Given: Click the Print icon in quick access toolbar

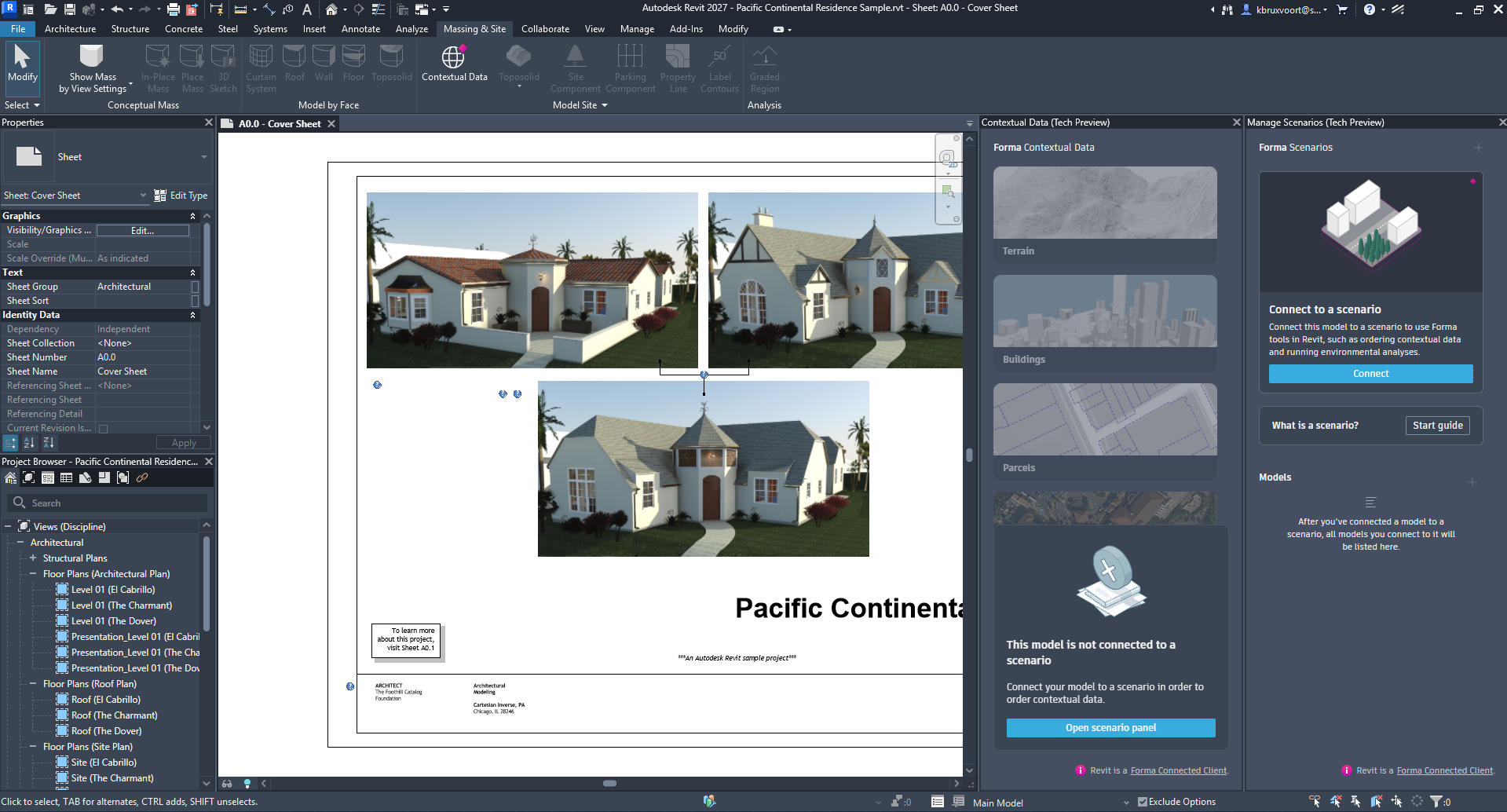Looking at the screenshot, I should tap(173, 9).
